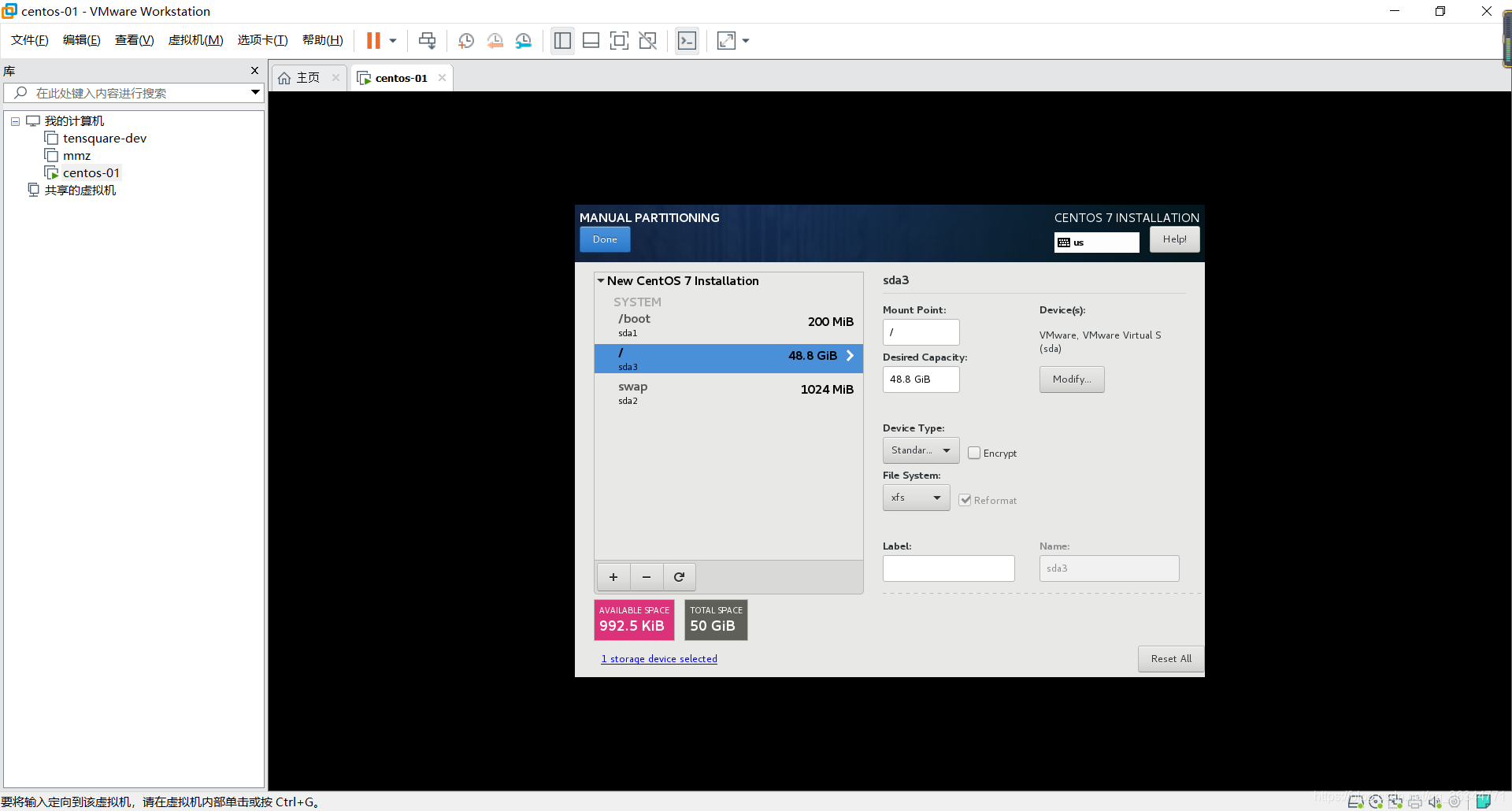Open the File System xfs dropdown

[916, 498]
